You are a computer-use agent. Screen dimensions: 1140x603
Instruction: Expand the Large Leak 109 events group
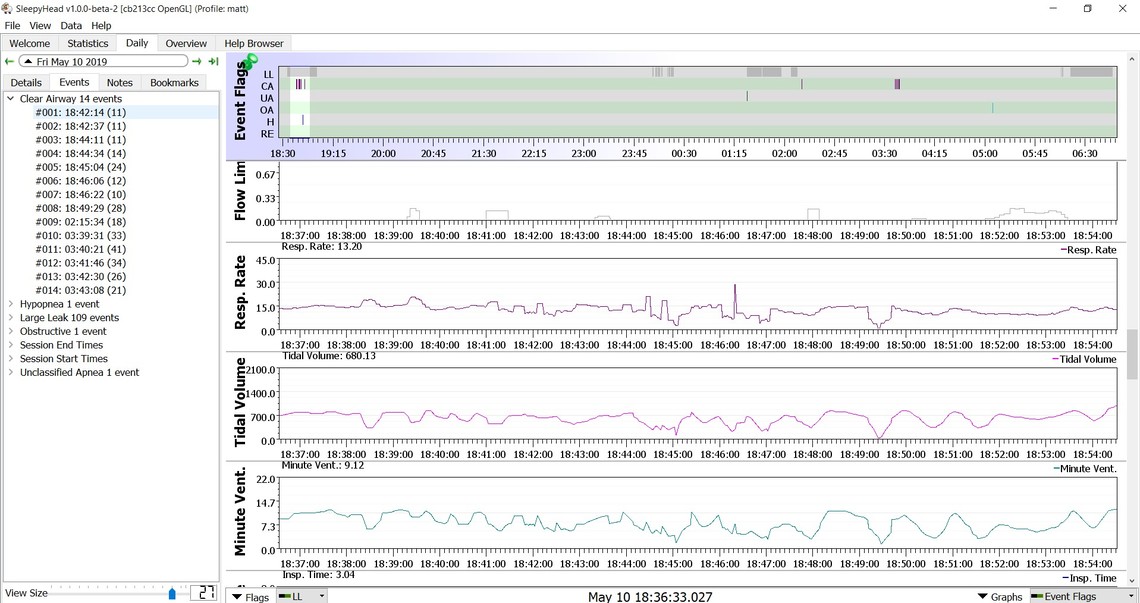point(11,318)
